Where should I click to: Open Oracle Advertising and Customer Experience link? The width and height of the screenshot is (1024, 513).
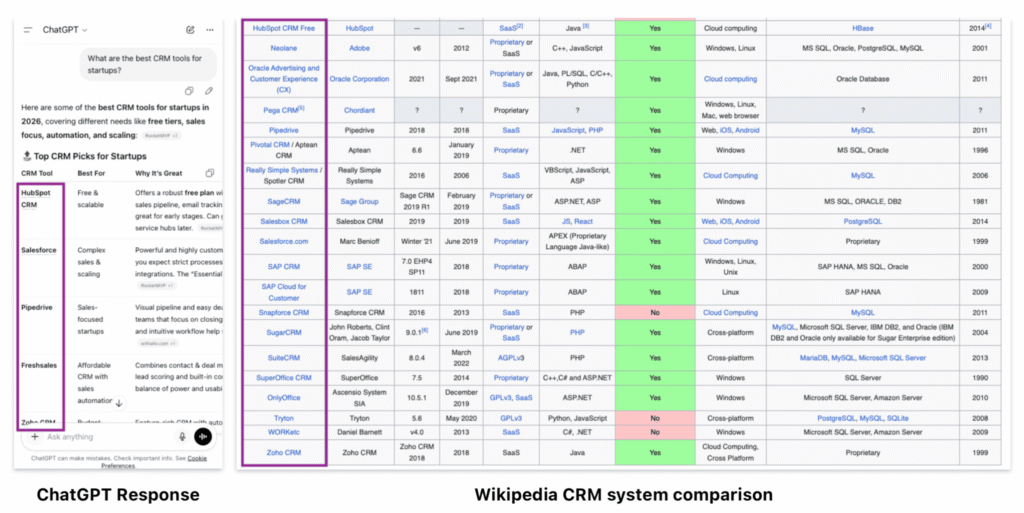tap(283, 78)
